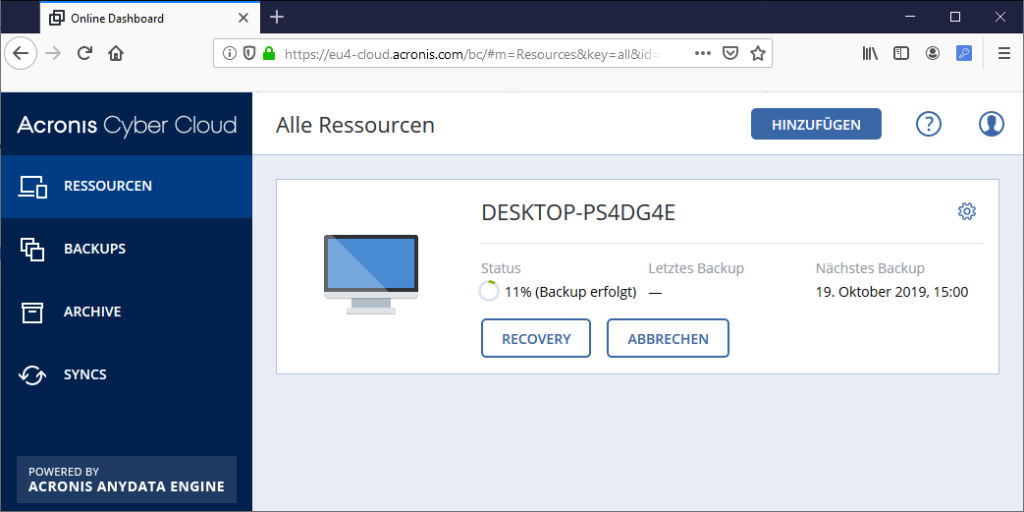Screen dimensions: 1024x512
Task: Open the Backups sidebar section
Action: pyautogui.click(x=126, y=249)
